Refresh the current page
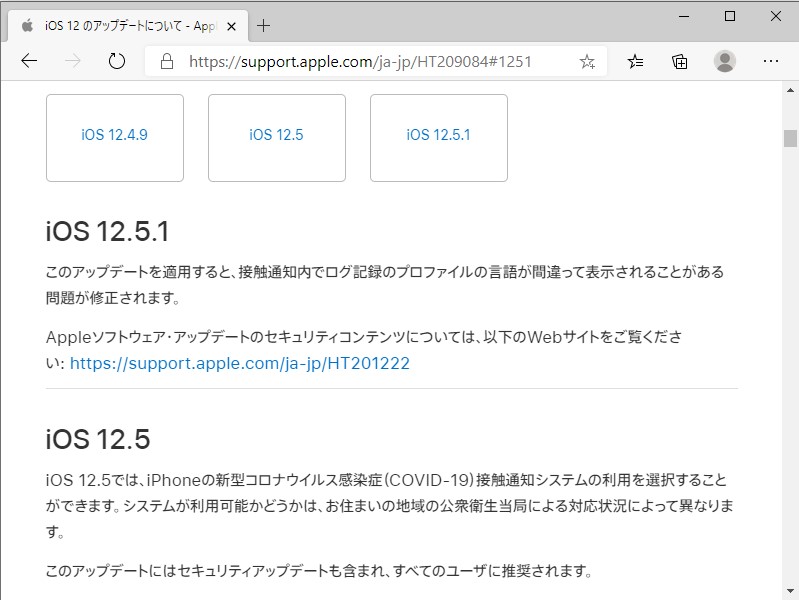Viewport: 799px width, 600px height. (x=117, y=61)
